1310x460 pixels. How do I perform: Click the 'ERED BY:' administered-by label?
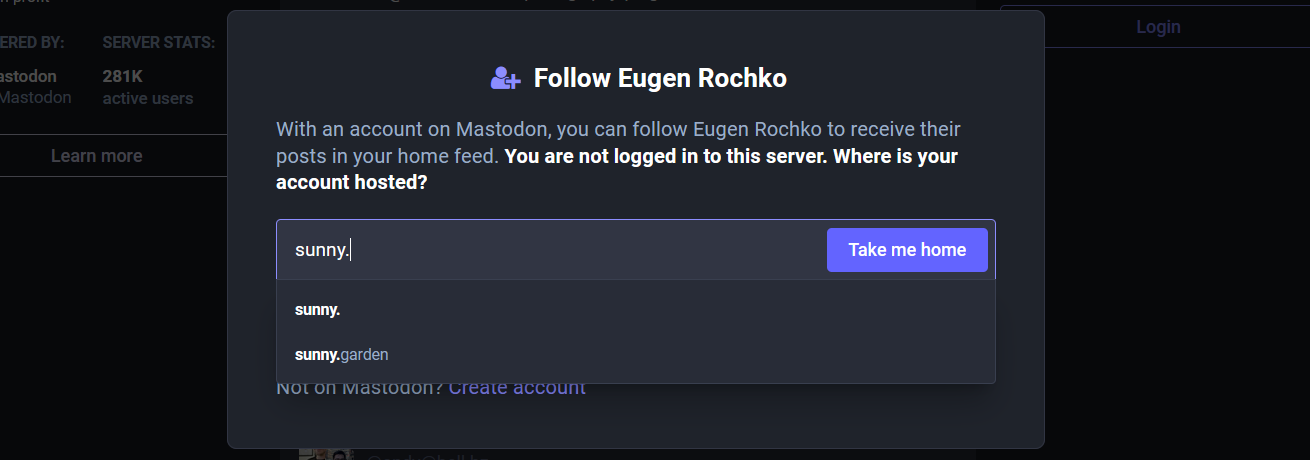[x=32, y=43]
